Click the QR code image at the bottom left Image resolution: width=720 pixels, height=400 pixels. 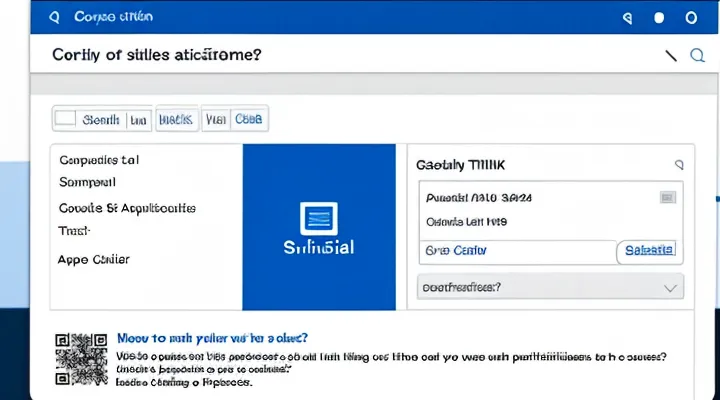click(80, 357)
